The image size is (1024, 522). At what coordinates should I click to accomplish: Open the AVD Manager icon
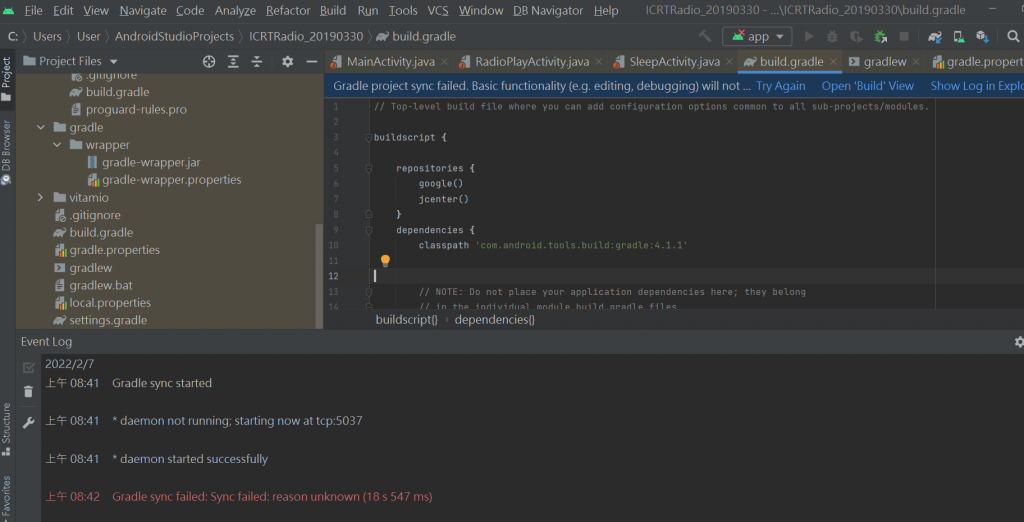pos(959,37)
